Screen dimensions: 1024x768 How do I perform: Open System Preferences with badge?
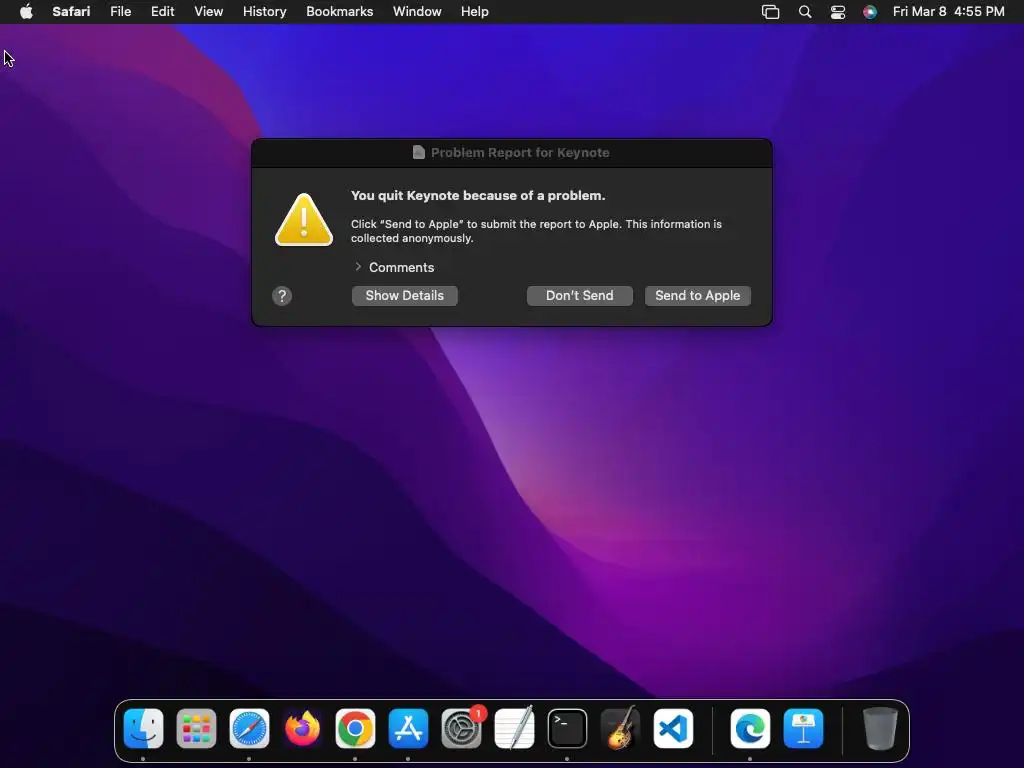point(462,728)
